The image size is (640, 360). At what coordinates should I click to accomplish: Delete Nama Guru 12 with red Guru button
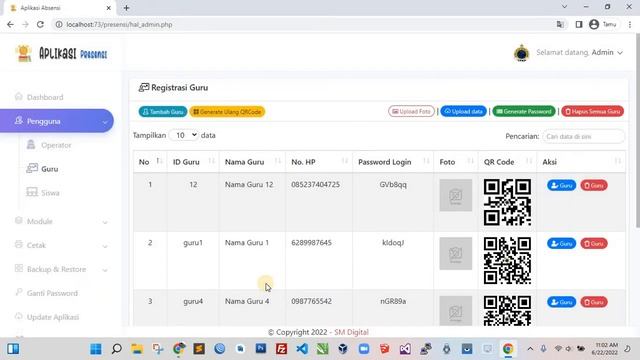[594, 185]
